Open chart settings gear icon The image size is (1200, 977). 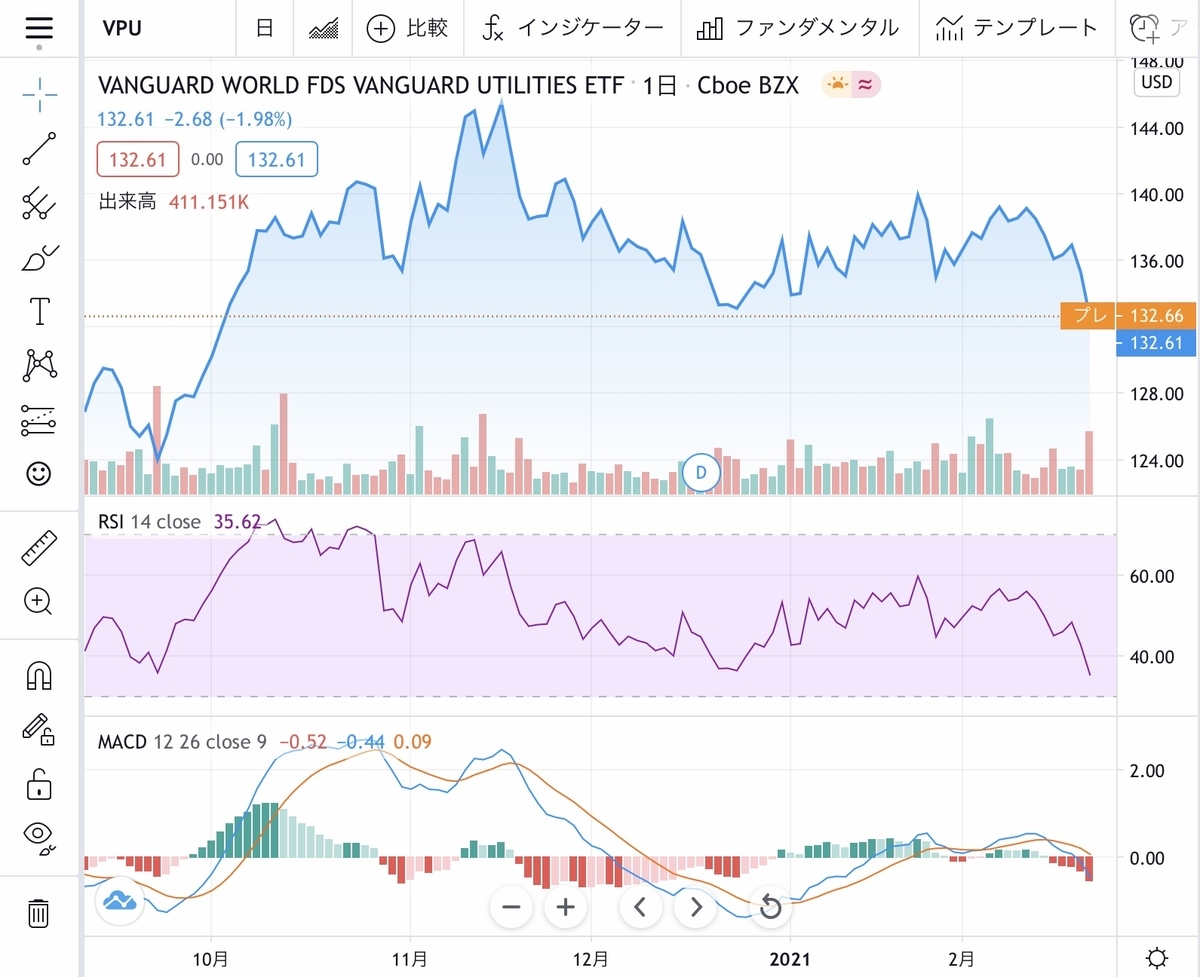click(x=1157, y=958)
